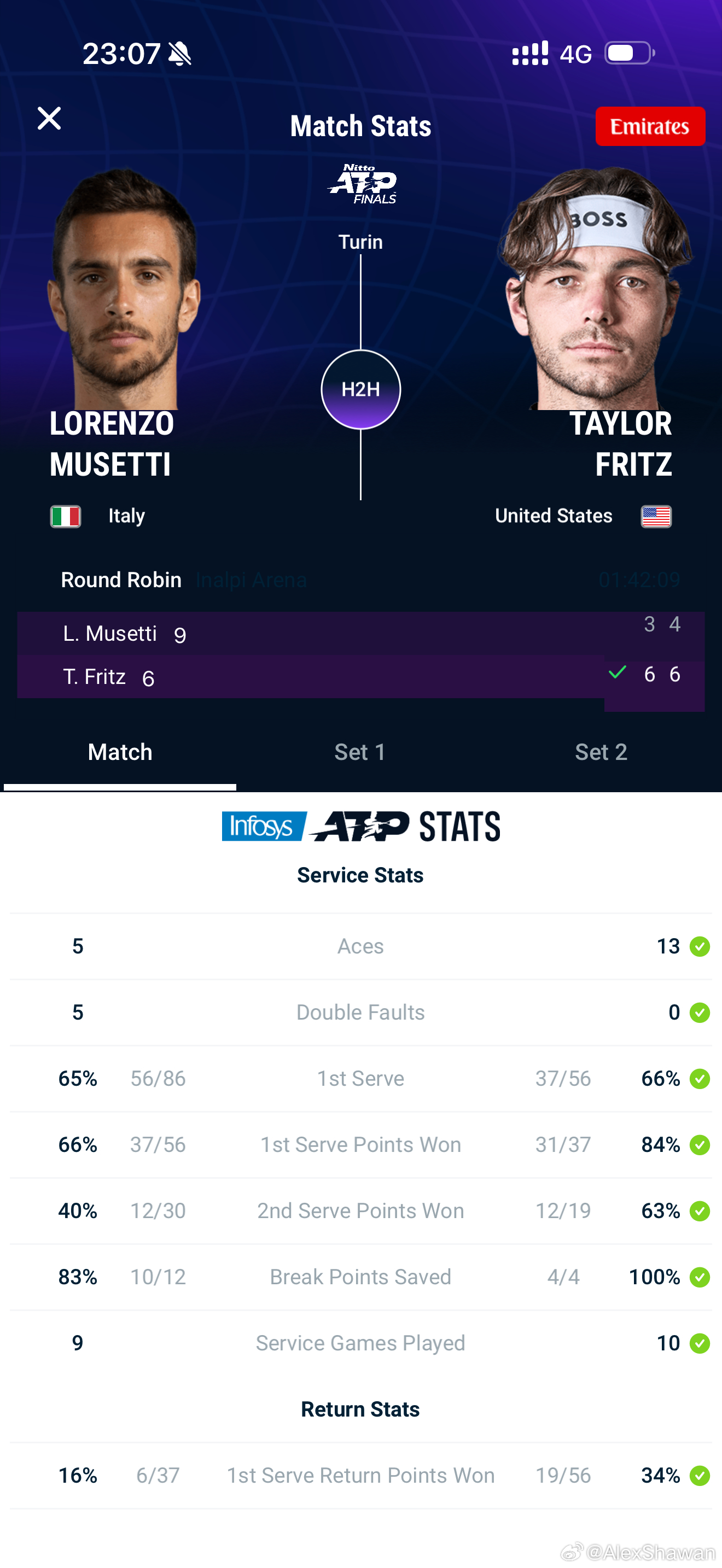Select the checkmark beside 34% return points won
722x1568 pixels.
[701, 1476]
